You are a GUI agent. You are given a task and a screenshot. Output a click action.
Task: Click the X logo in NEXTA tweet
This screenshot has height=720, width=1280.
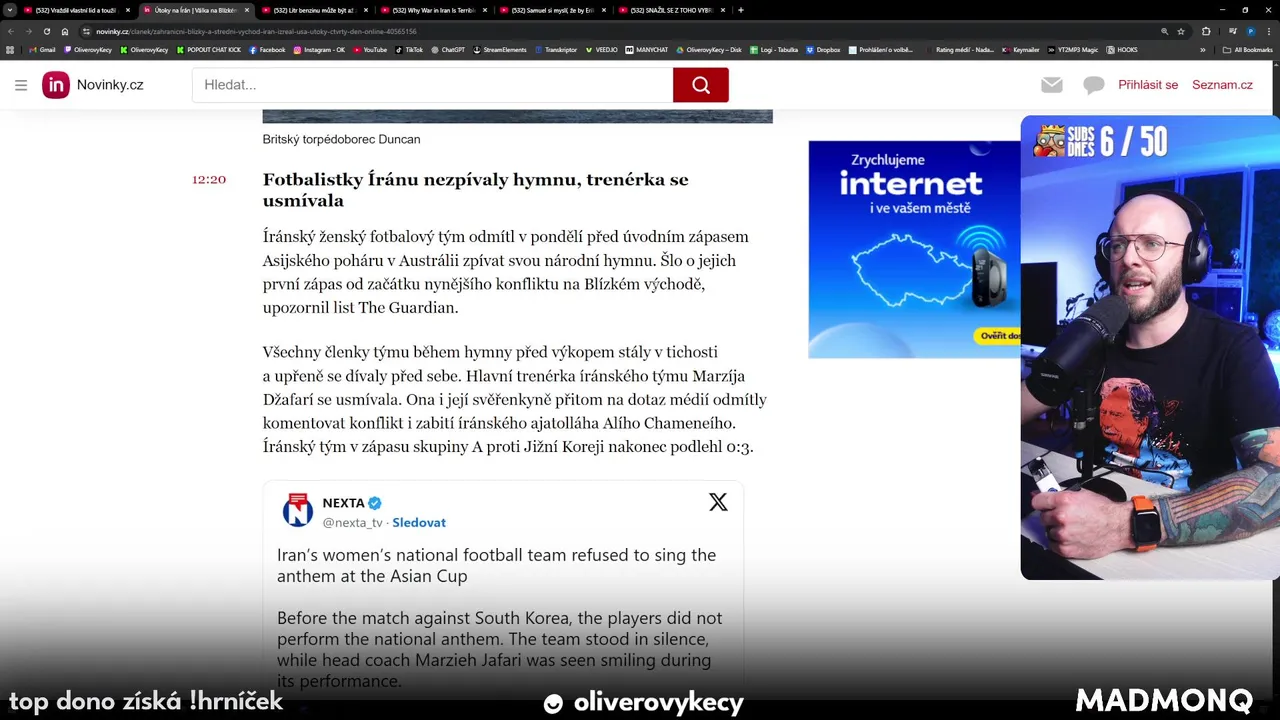tap(718, 502)
